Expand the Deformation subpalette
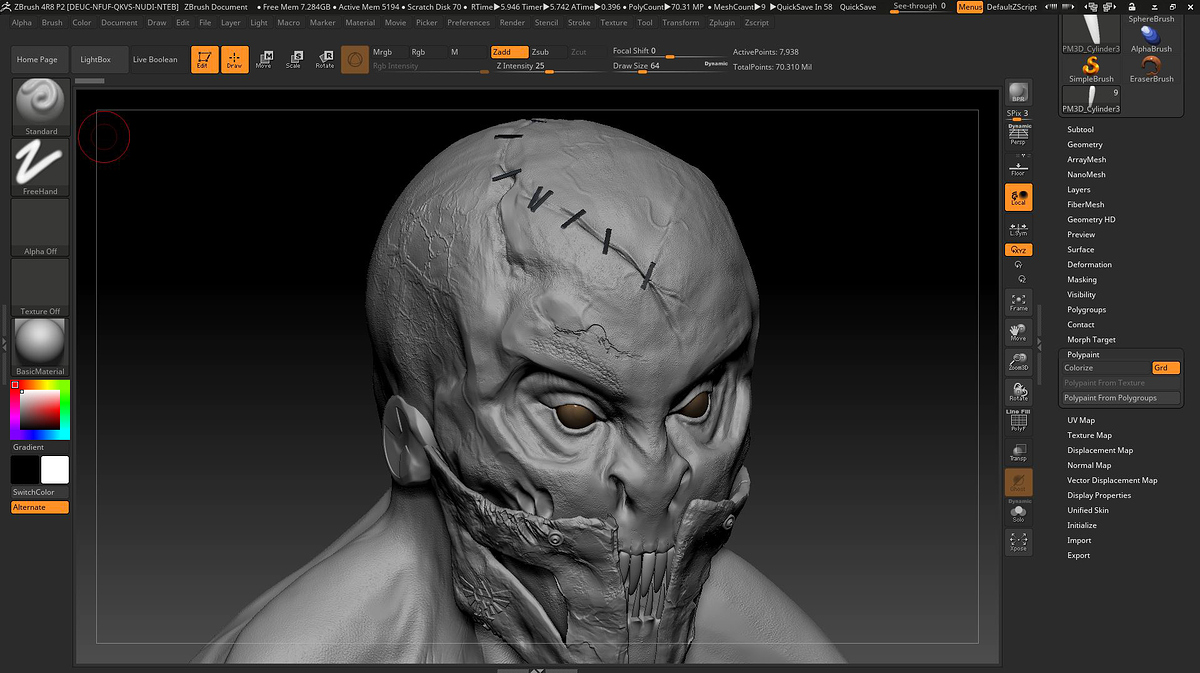The image size is (1200, 673). 1089,265
